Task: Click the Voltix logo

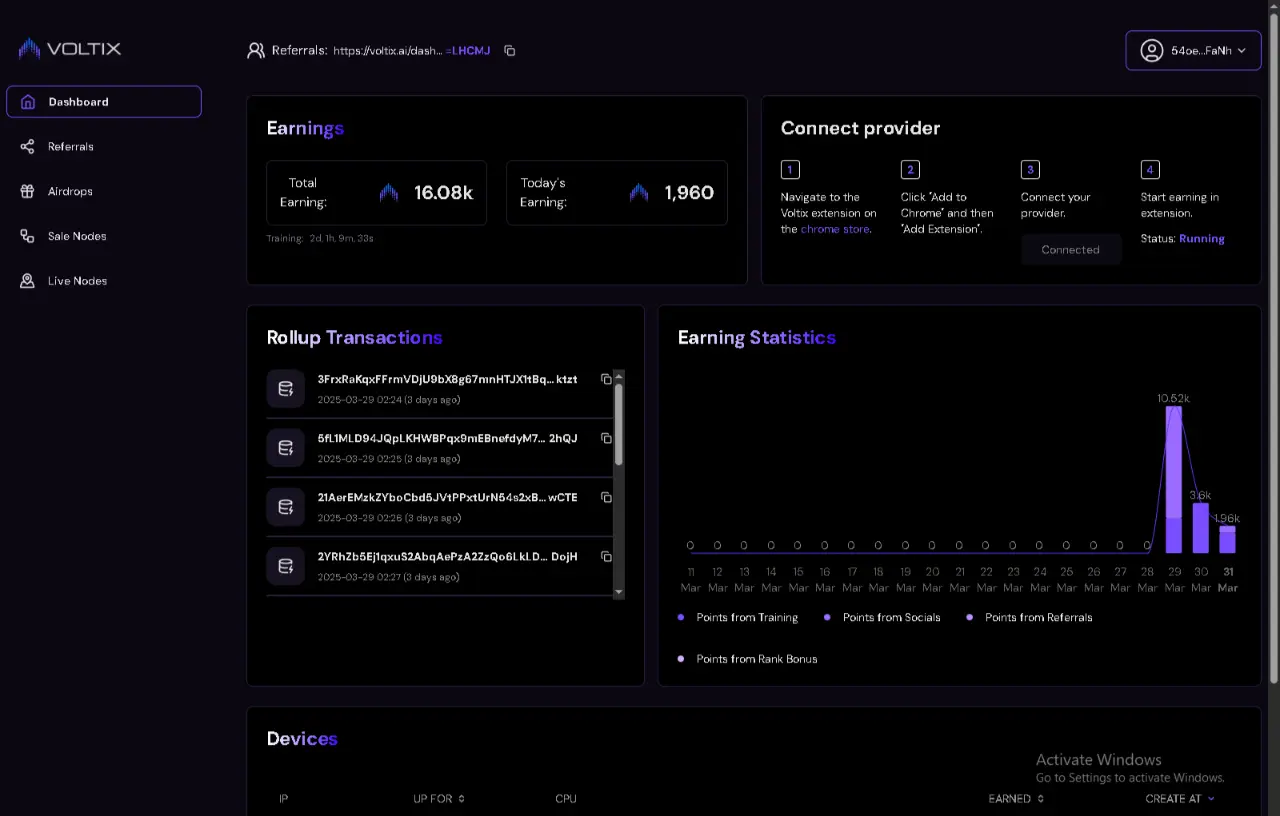Action: [70, 49]
